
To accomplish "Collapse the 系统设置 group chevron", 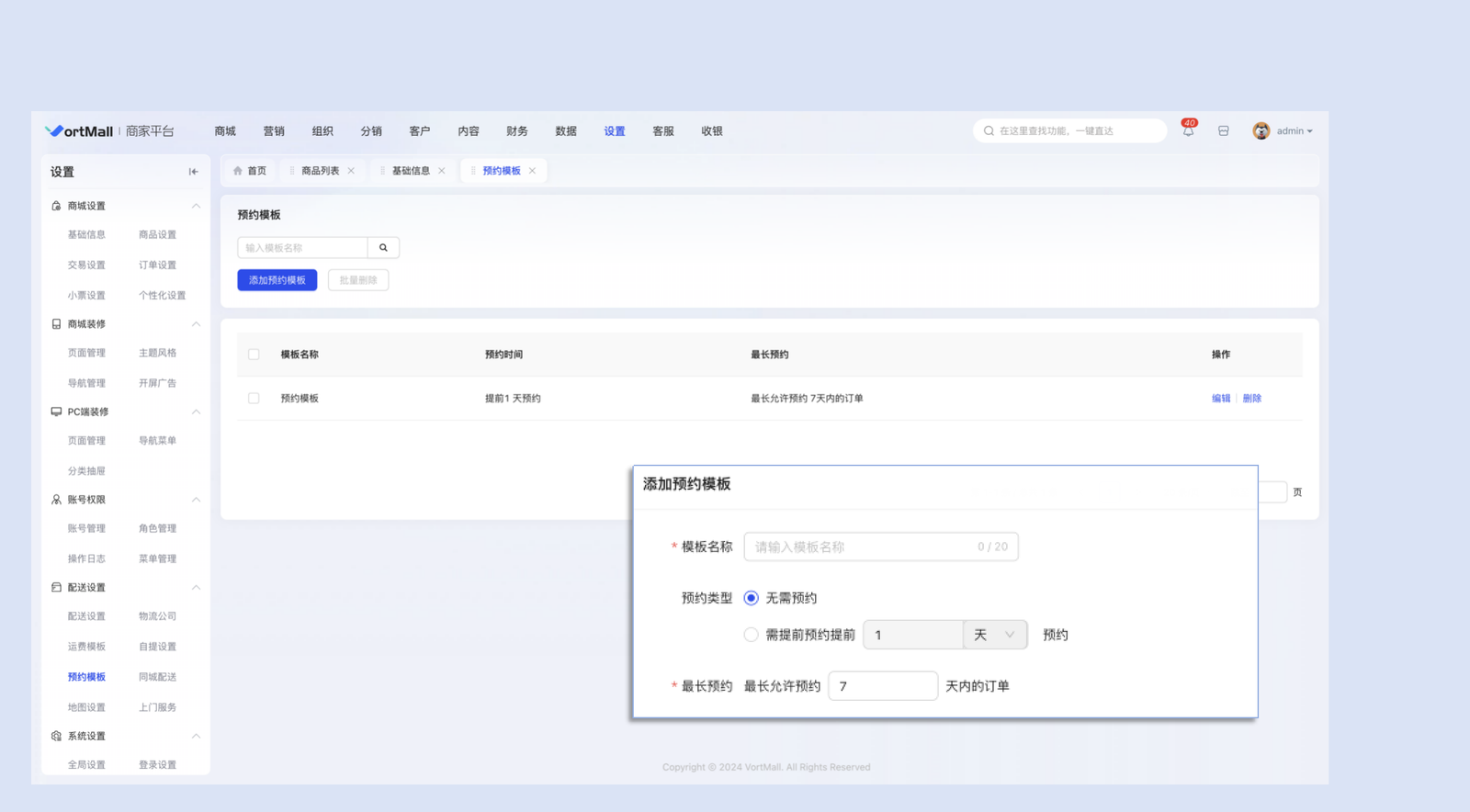I will [196, 736].
